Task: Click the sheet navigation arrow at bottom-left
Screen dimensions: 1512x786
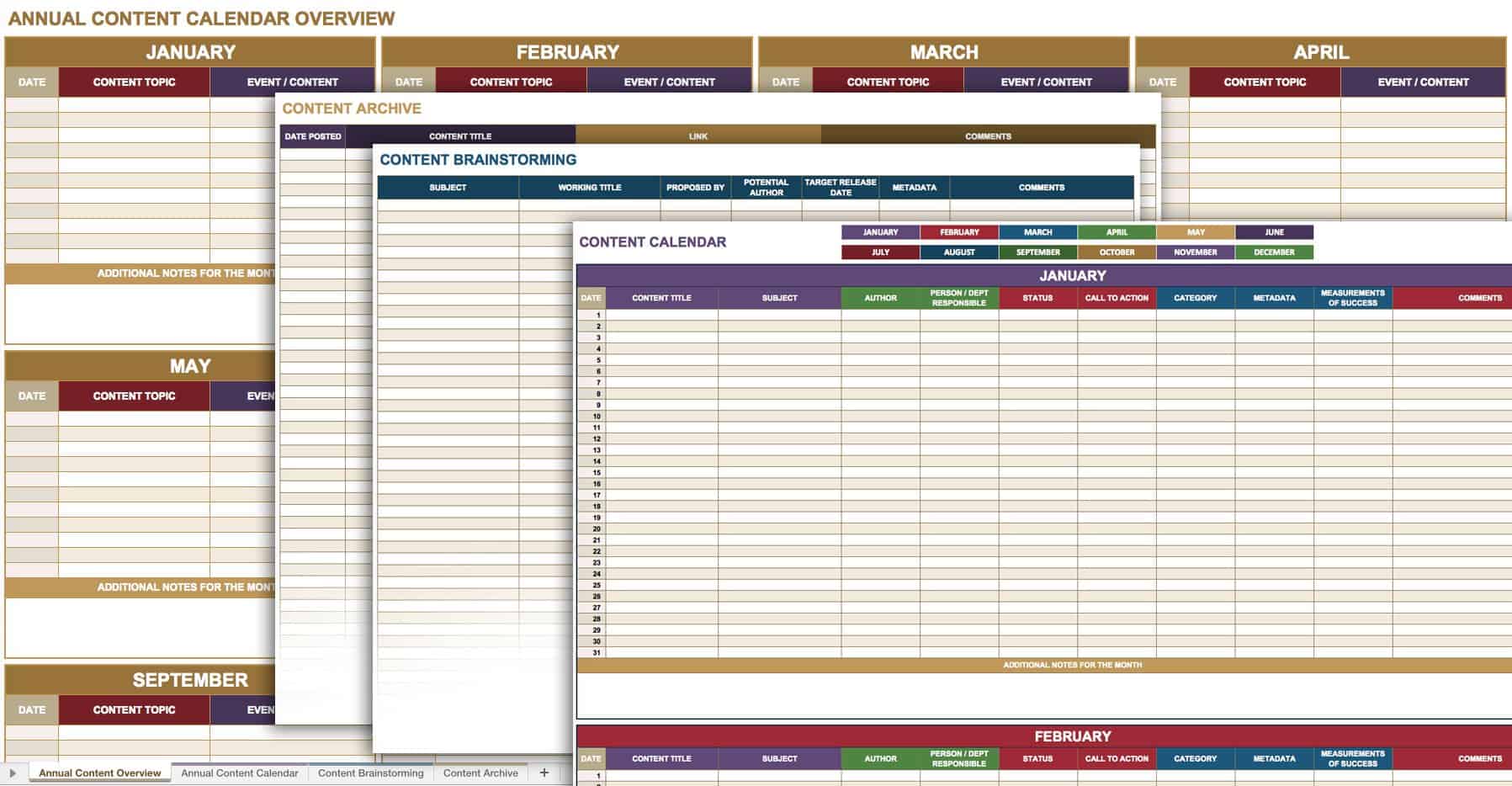Action: 12,773
